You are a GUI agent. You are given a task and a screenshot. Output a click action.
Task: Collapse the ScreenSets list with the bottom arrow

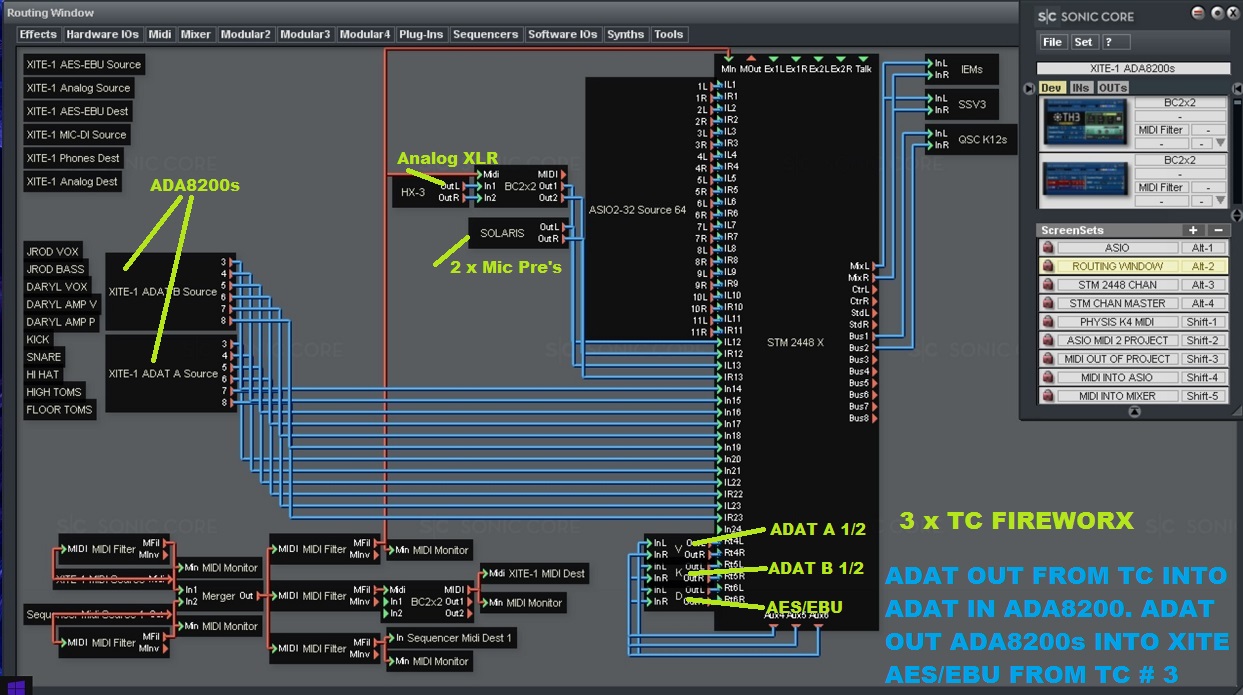click(1134, 411)
